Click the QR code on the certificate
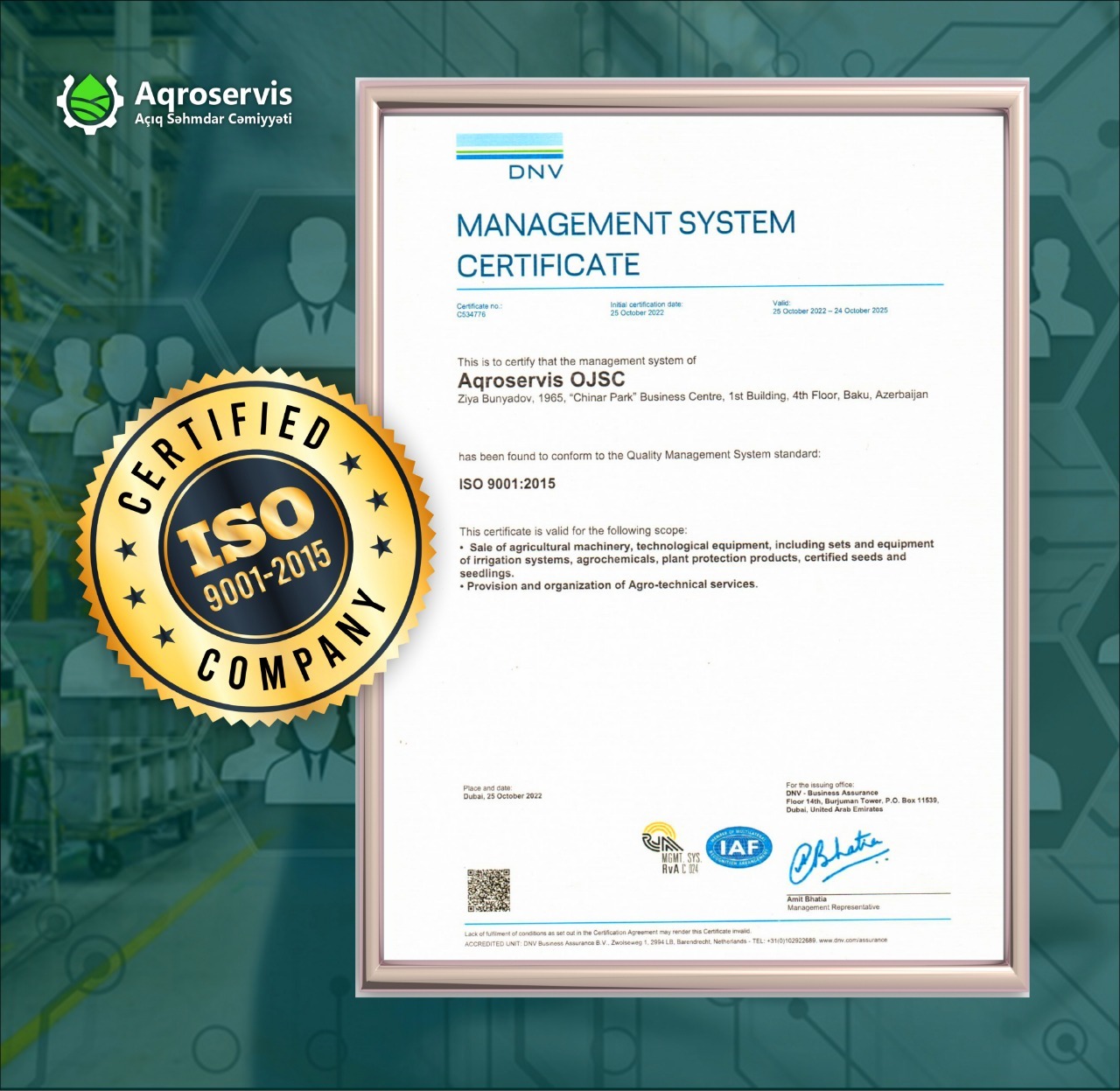 click(488, 891)
